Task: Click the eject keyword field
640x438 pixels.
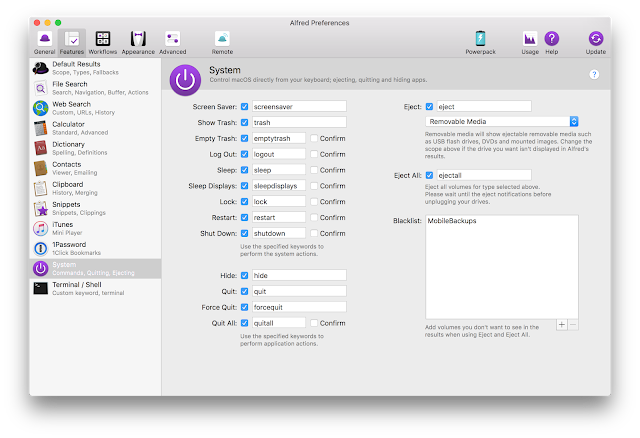Action: (484, 107)
